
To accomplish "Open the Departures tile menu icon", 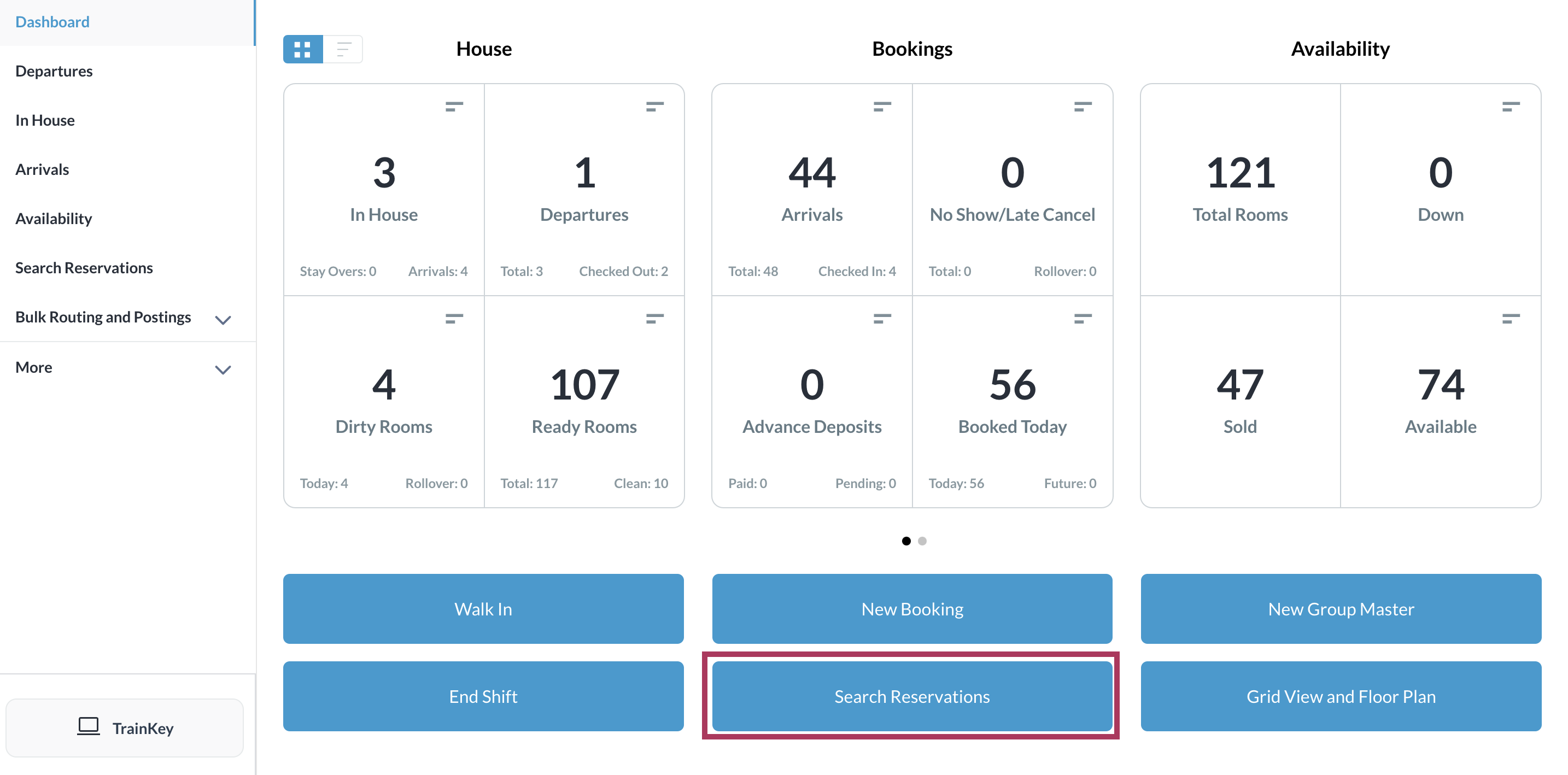I will point(654,107).
